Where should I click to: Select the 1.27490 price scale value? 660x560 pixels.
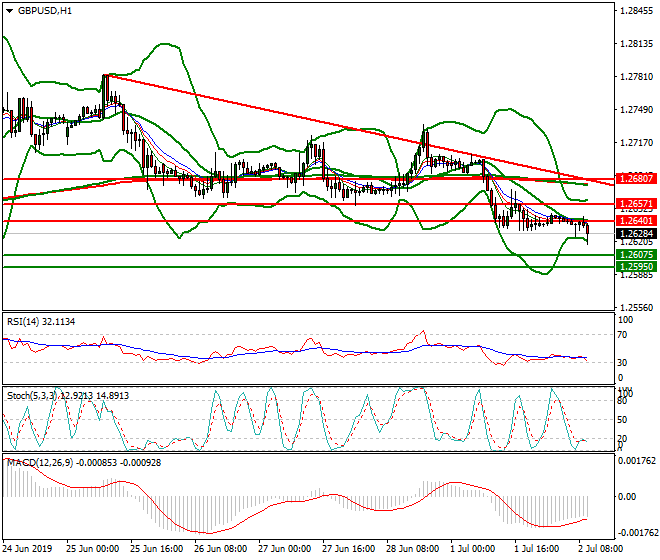pos(637,110)
